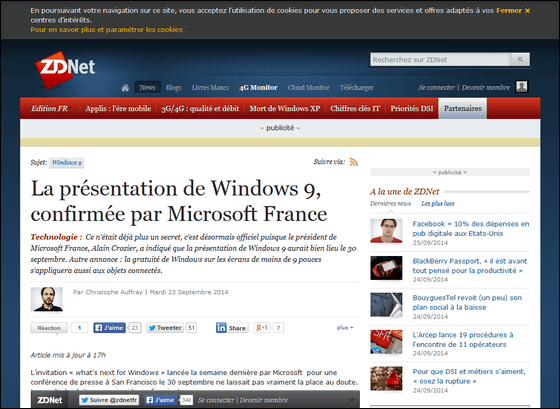This screenshot has height=409, width=560.
Task: Select '3G/4G : qualité et débit' topic
Action: pyautogui.click(x=200, y=109)
